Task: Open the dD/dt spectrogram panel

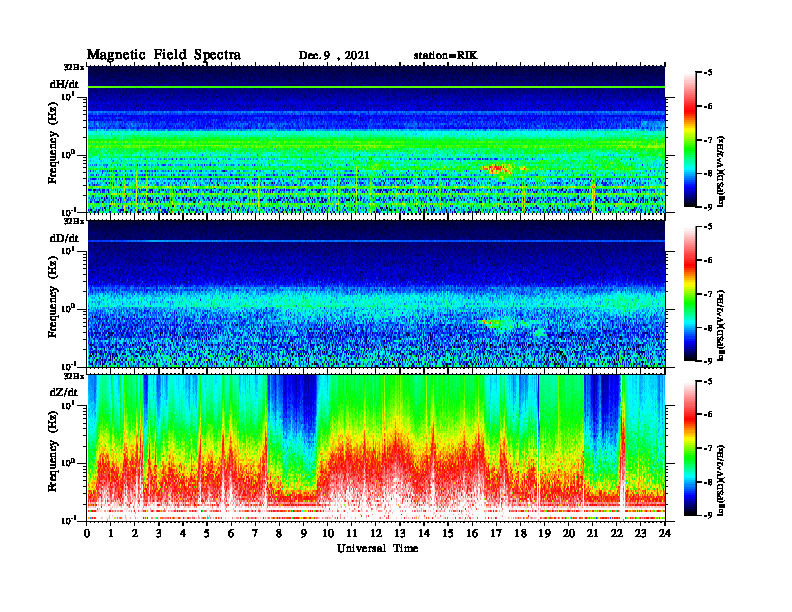Action: coord(376,293)
